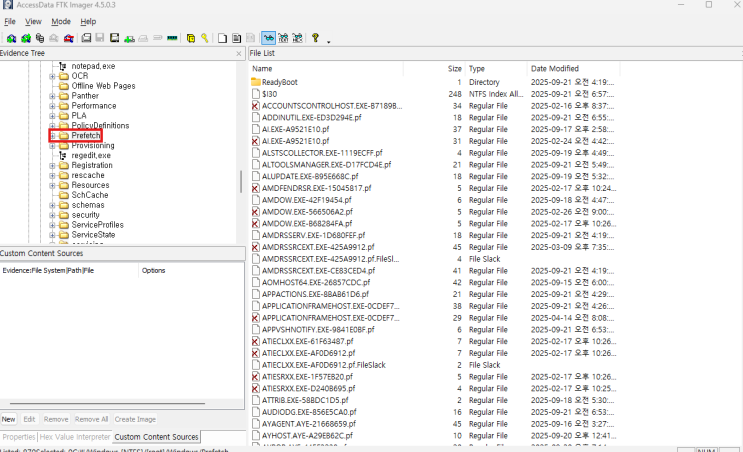Click the Evidence Tree vertical scrollbar
This screenshot has width=743, height=452.
tap(241, 182)
